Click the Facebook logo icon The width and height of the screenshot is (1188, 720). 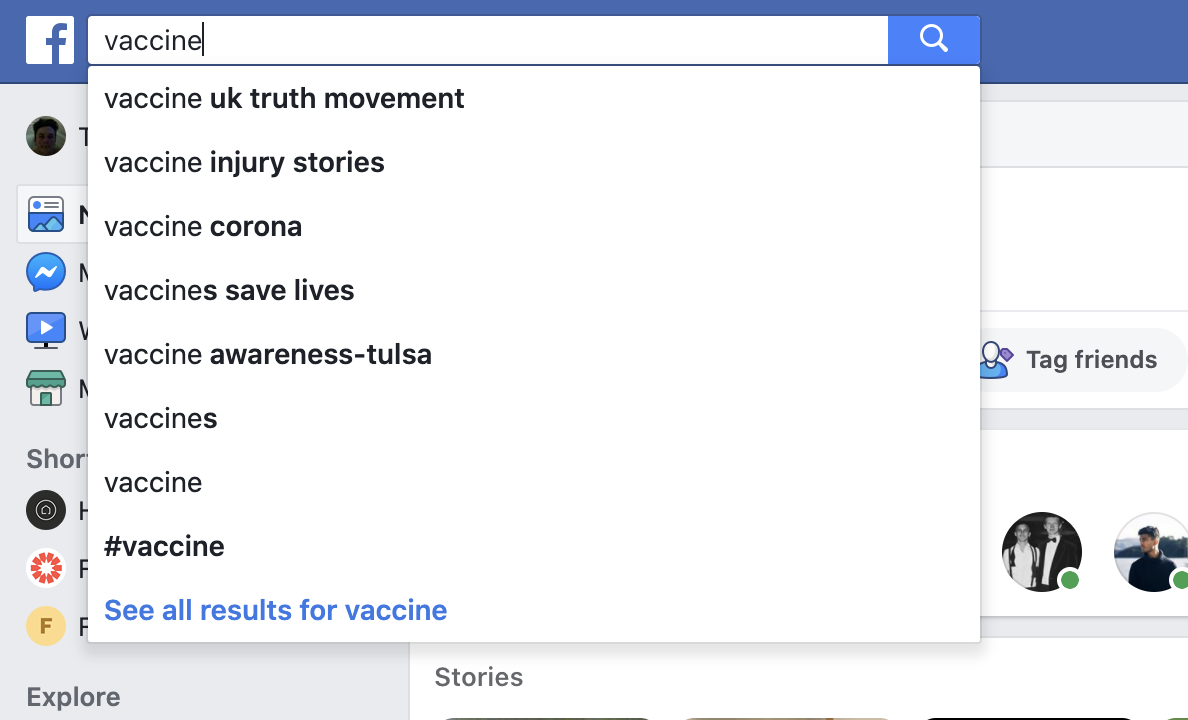click(50, 40)
